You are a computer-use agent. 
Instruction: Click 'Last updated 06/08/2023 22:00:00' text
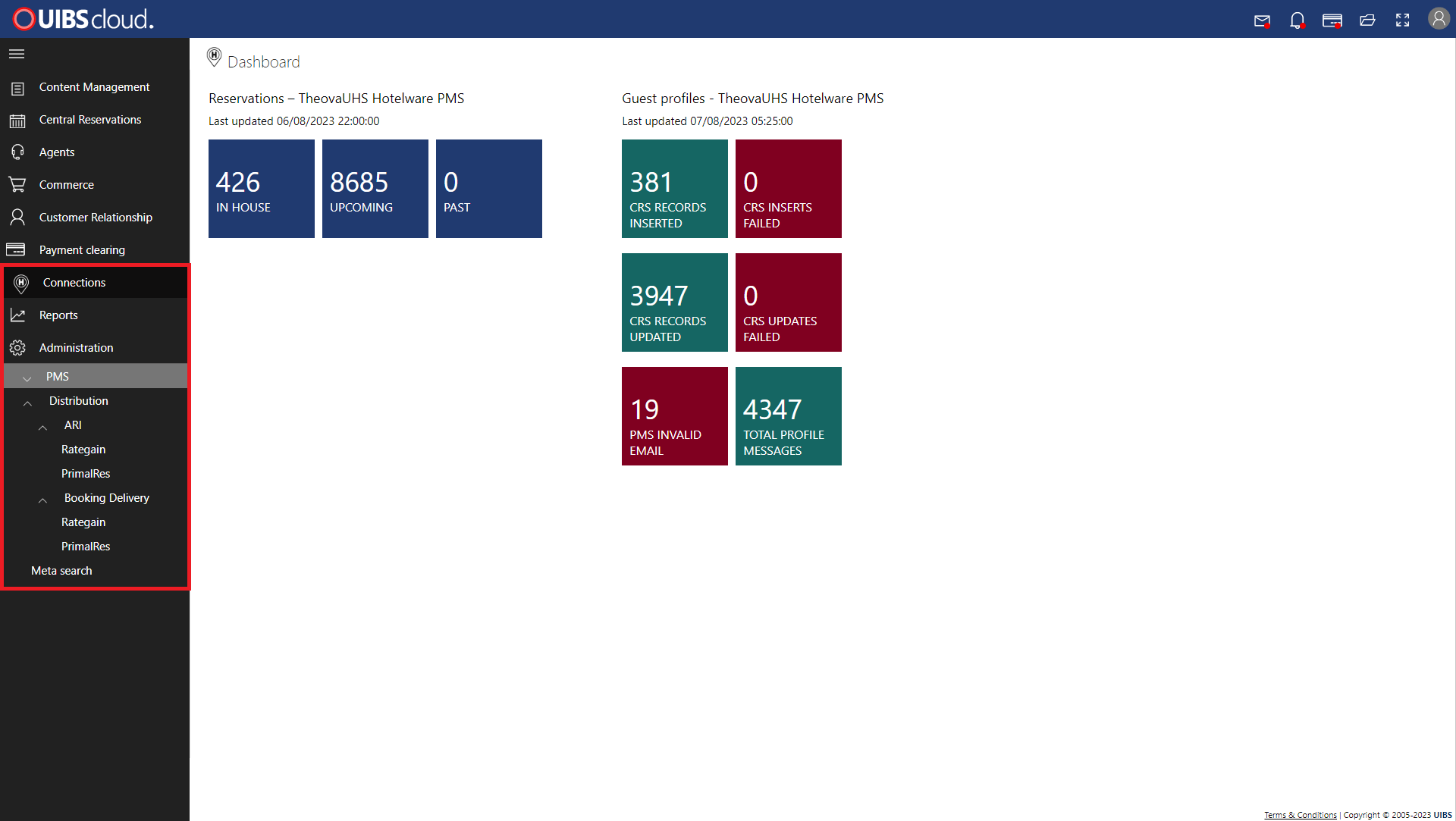tap(294, 121)
